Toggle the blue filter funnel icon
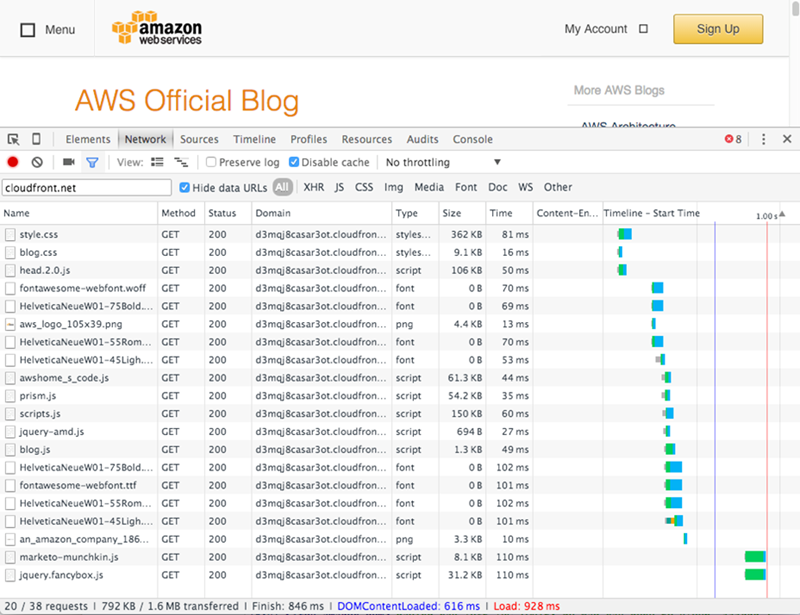The image size is (800, 615). 92,162
